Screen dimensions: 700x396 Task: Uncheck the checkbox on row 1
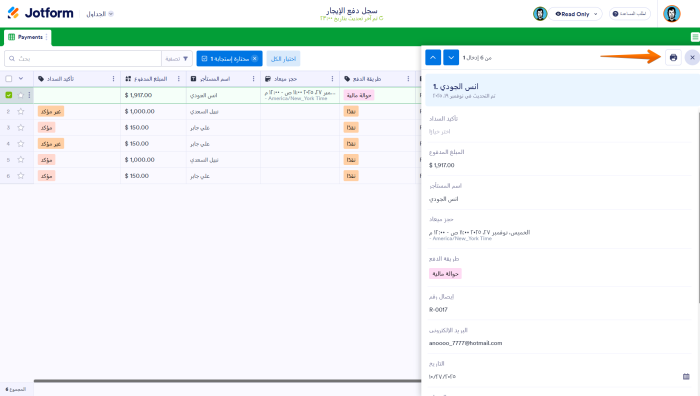click(x=8, y=95)
